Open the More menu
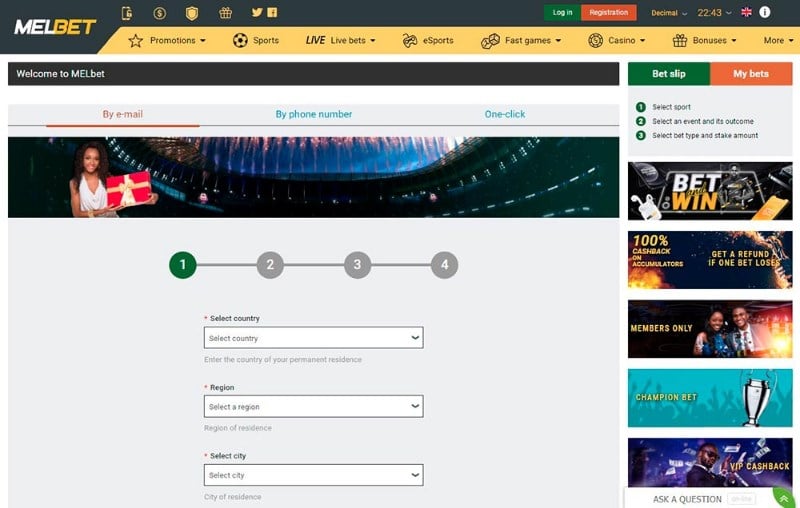Viewport: 800px width, 508px height. tap(779, 40)
